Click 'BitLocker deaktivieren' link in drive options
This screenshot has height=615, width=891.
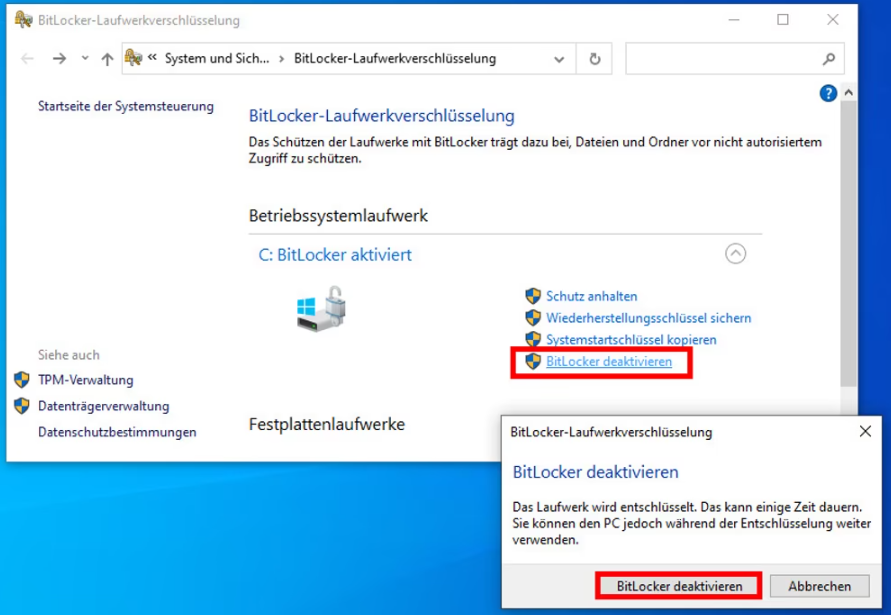pyautogui.click(x=609, y=361)
